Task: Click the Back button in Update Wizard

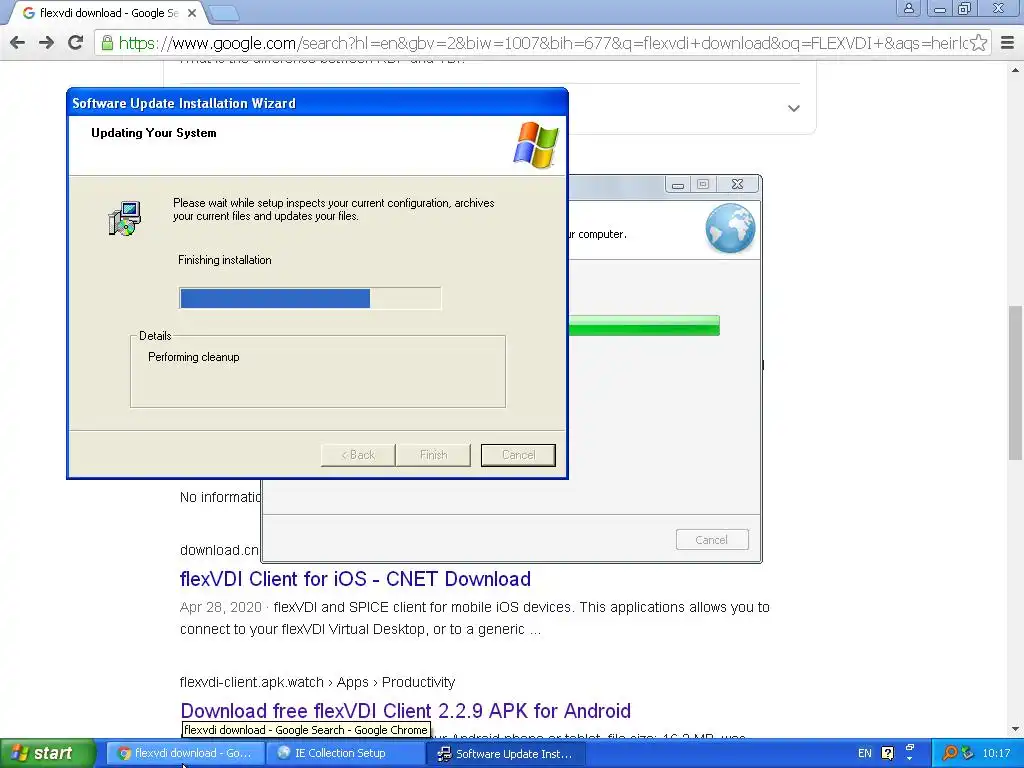Action: (358, 455)
